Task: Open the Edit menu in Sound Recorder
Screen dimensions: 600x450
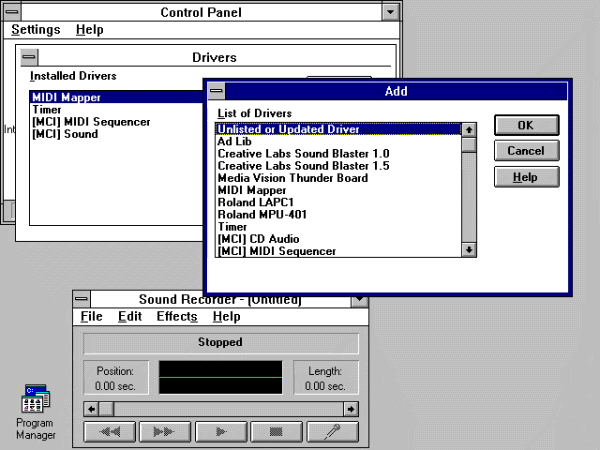Action: click(x=130, y=316)
